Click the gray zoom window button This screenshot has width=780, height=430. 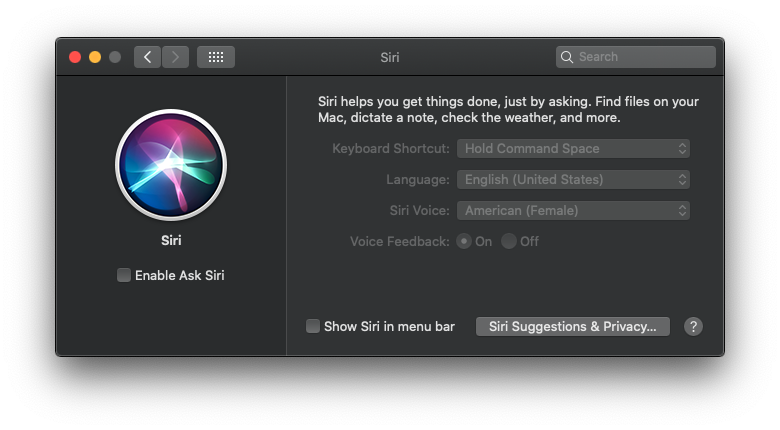point(115,57)
